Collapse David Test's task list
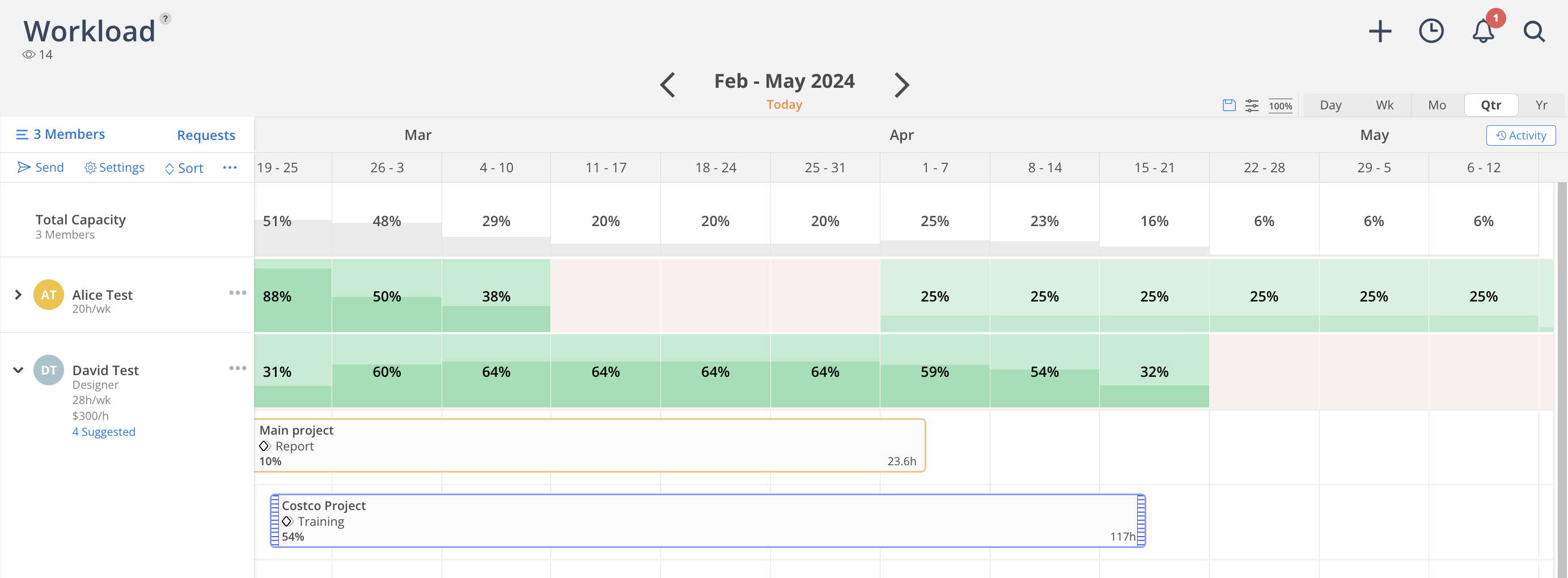 [x=17, y=369]
